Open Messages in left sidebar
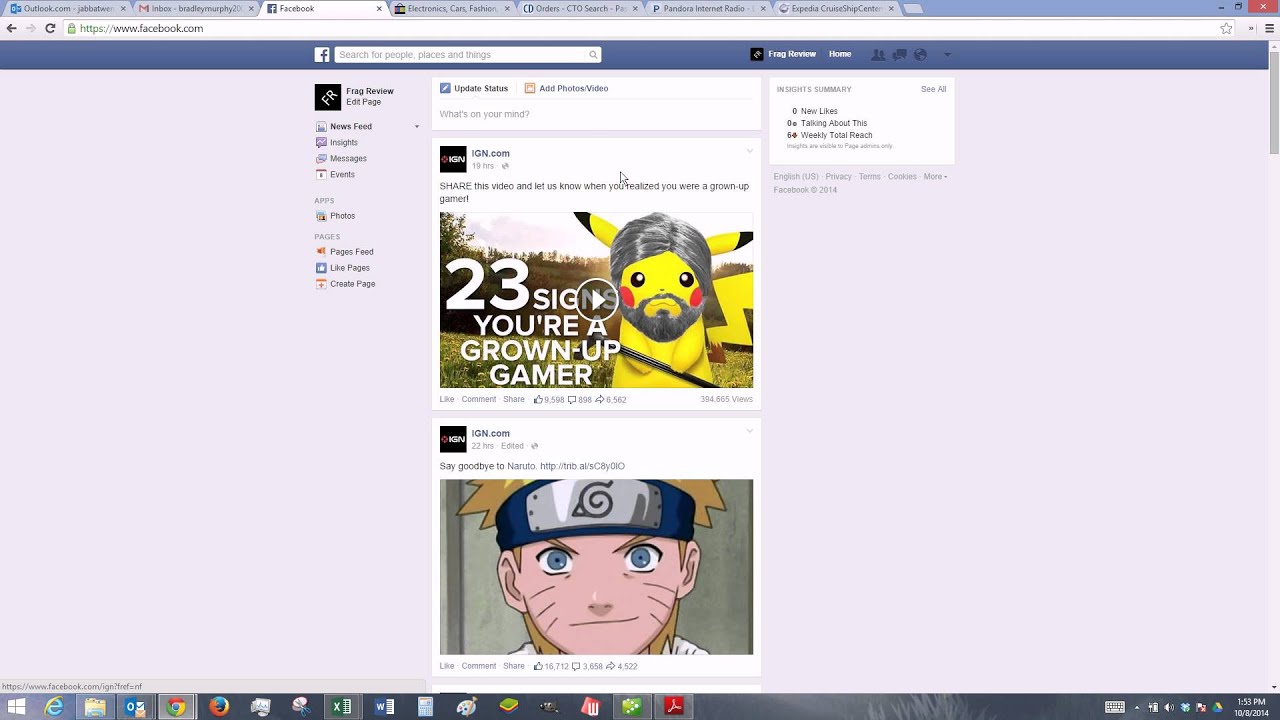Image resolution: width=1280 pixels, height=720 pixels. point(348,159)
